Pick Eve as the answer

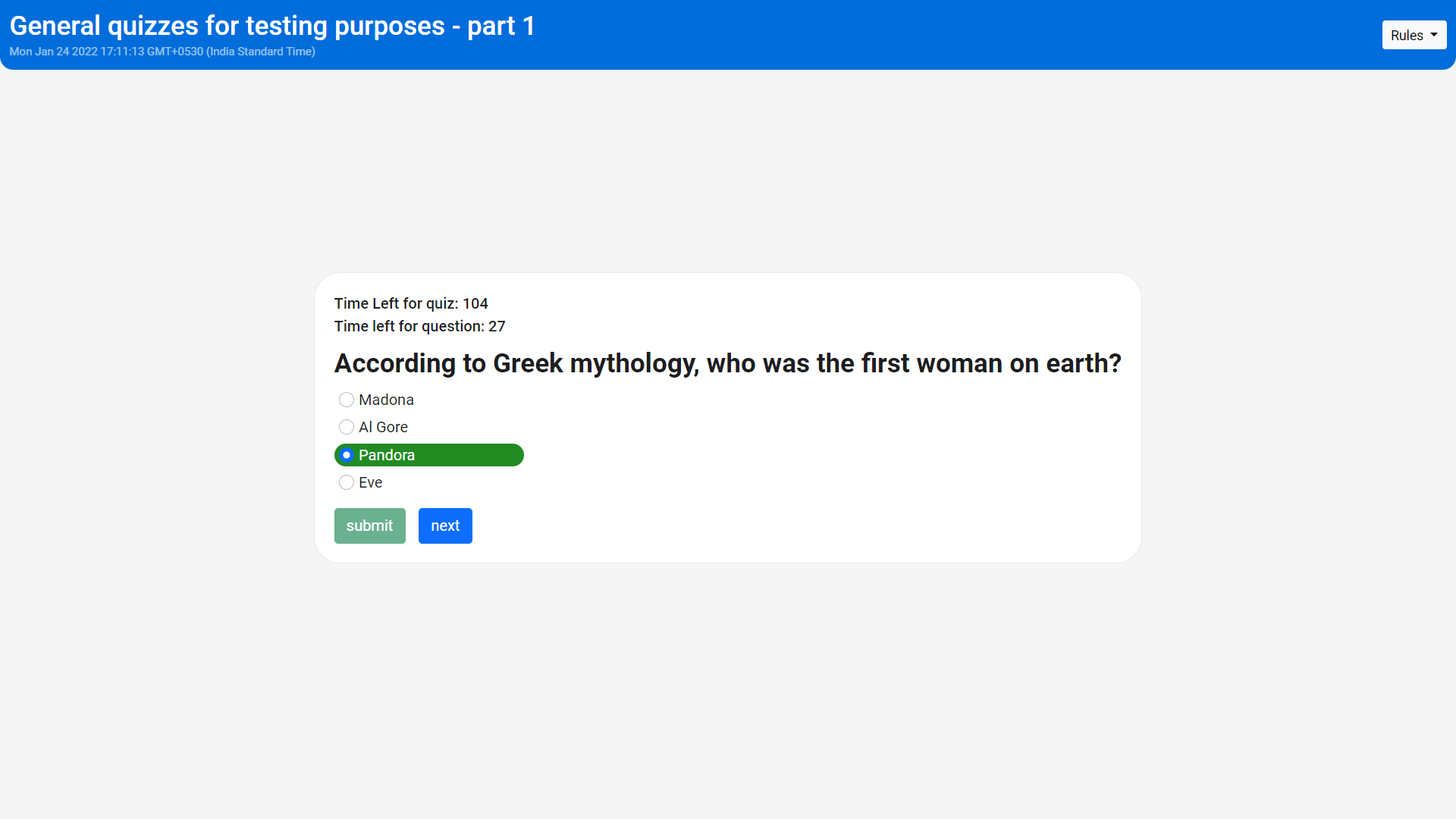(347, 482)
